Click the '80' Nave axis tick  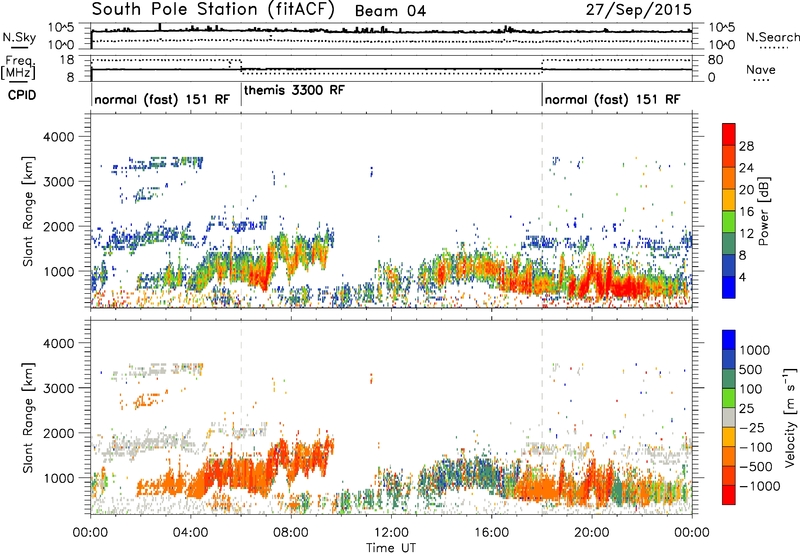716,60
